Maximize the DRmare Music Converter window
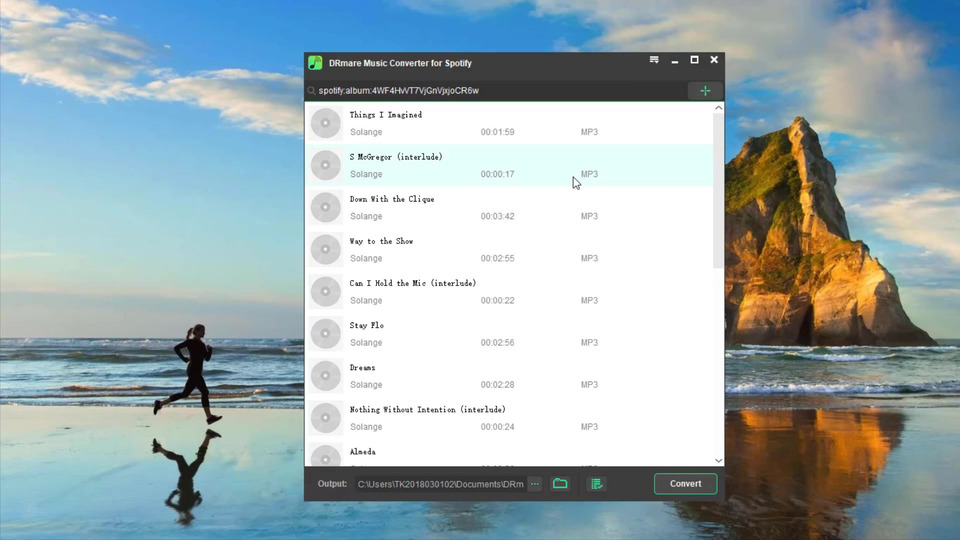 (x=694, y=59)
